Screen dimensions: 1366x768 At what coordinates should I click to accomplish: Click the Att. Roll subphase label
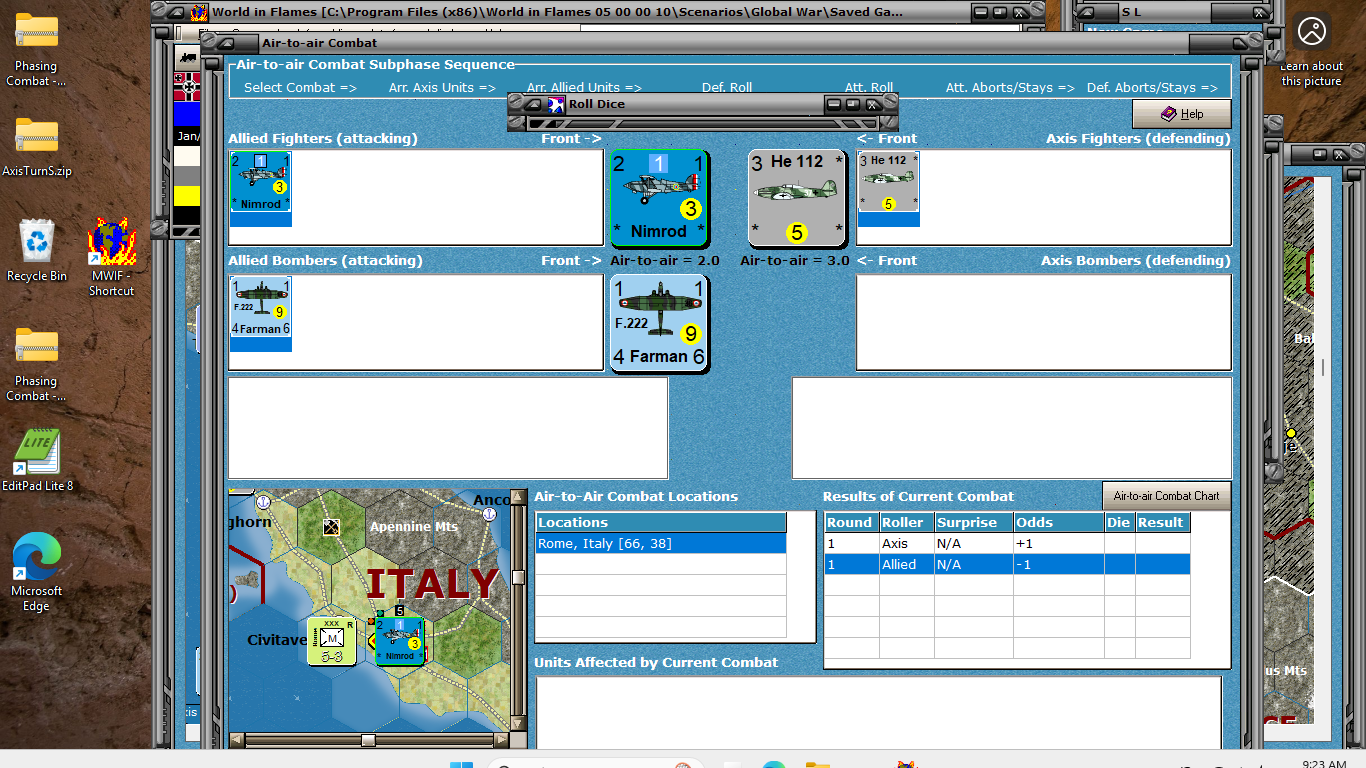tap(869, 87)
